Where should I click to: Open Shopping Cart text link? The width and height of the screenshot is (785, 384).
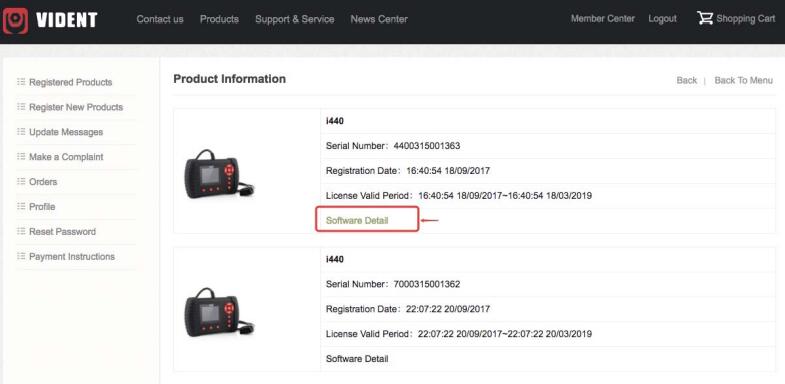[745, 19]
